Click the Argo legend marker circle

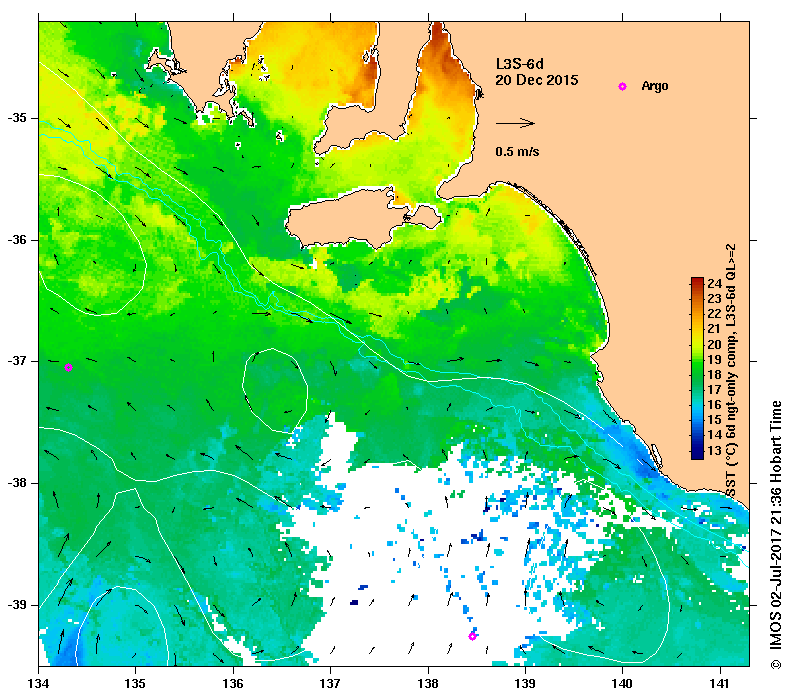[623, 87]
